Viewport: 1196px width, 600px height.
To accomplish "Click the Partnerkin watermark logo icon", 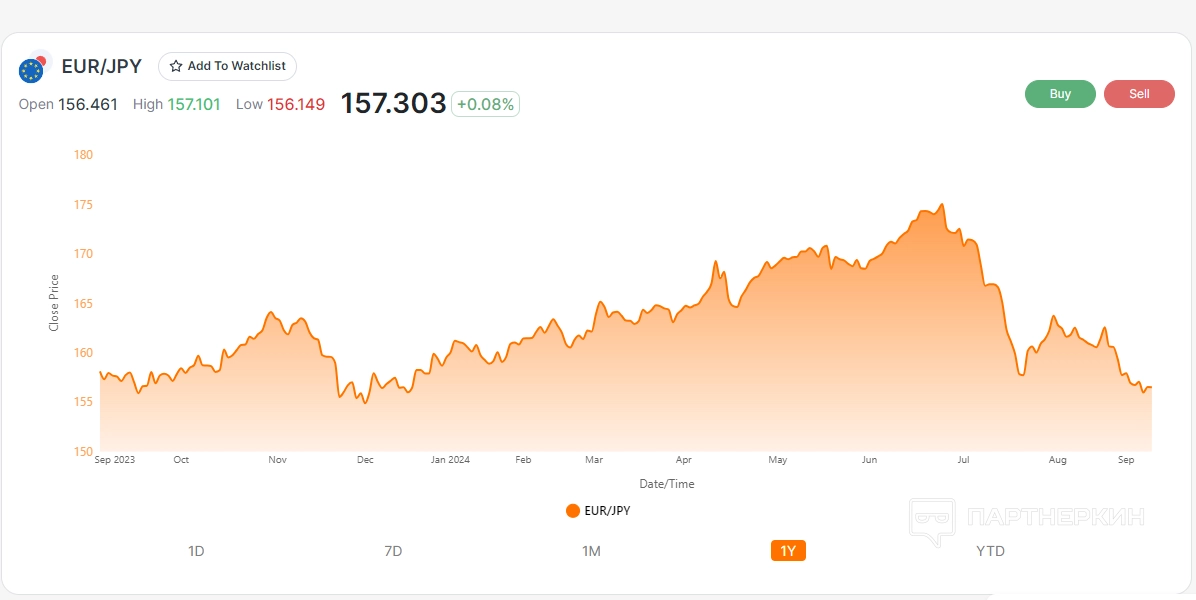I will (931, 520).
